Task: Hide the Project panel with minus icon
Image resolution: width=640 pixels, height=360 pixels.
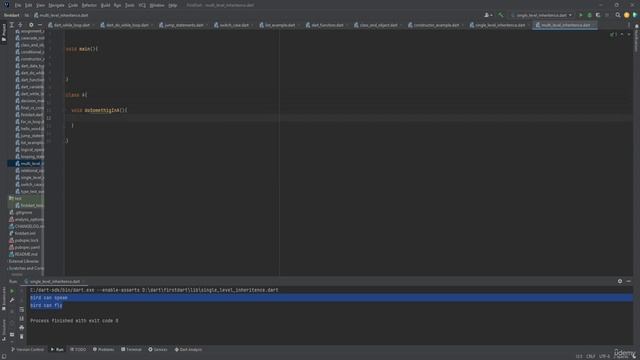Action: click(x=40, y=25)
